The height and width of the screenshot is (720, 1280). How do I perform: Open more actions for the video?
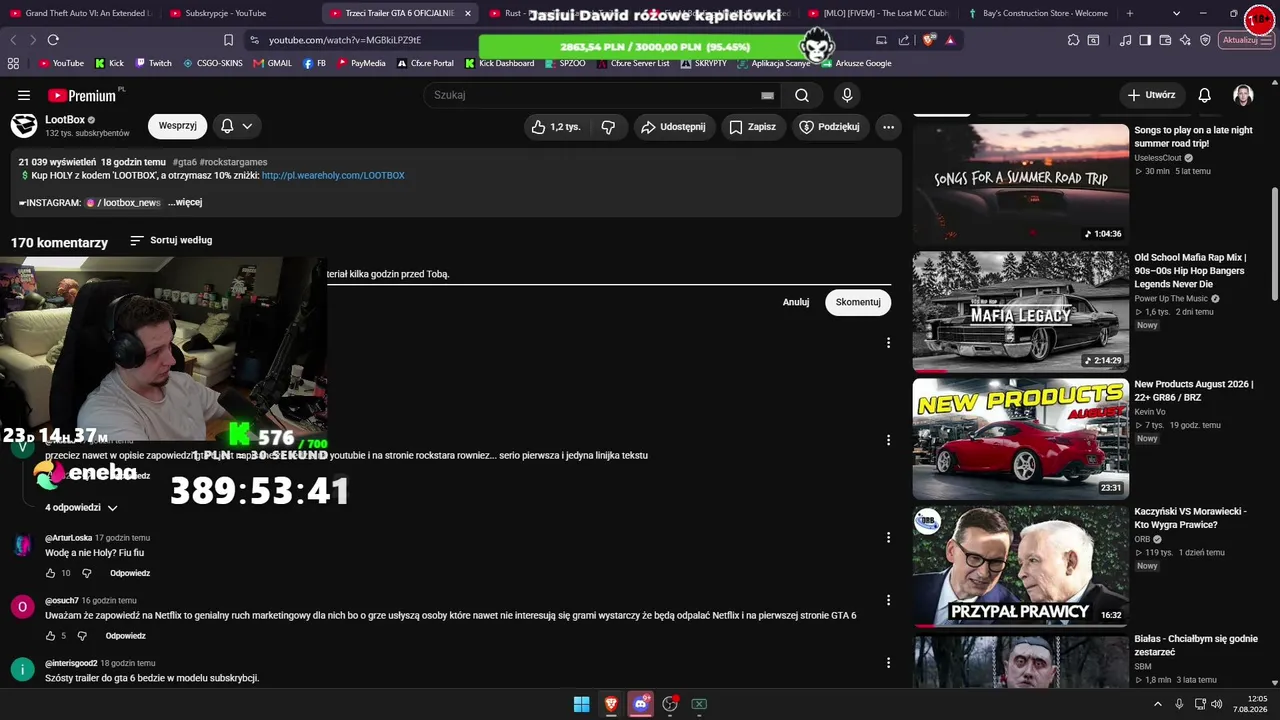coord(888,127)
